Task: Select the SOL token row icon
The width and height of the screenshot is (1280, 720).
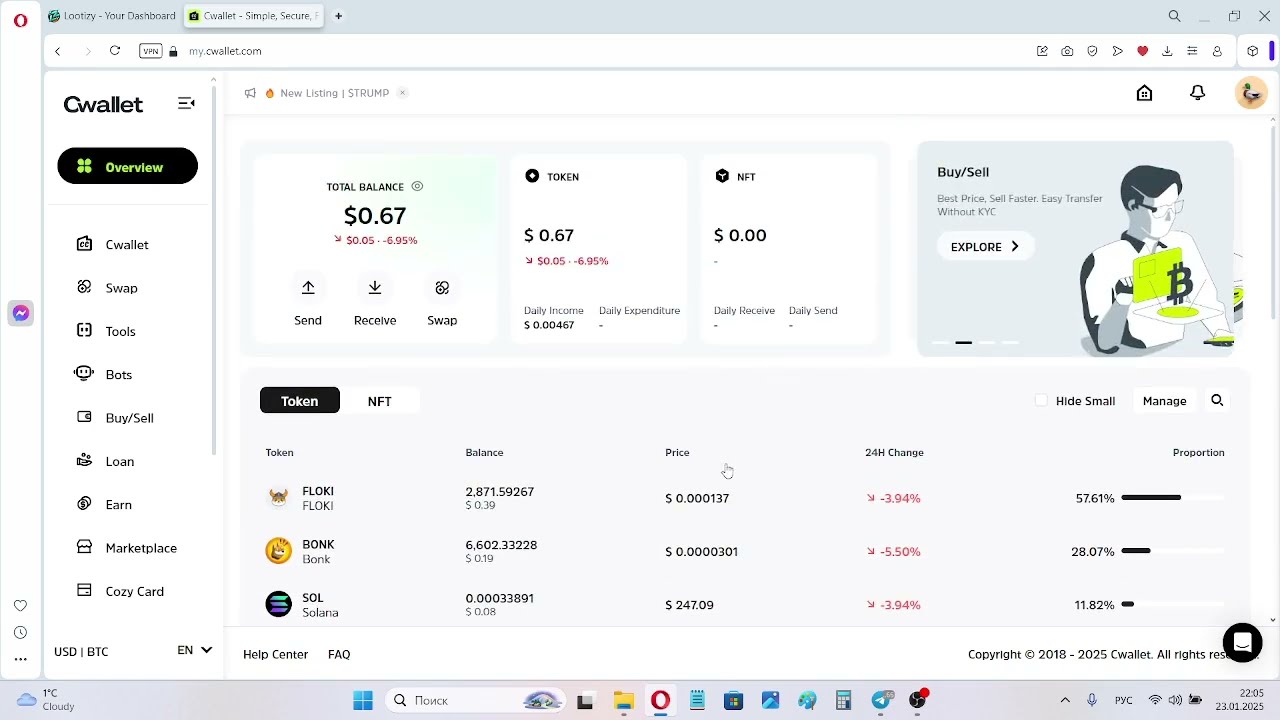Action: 278,604
